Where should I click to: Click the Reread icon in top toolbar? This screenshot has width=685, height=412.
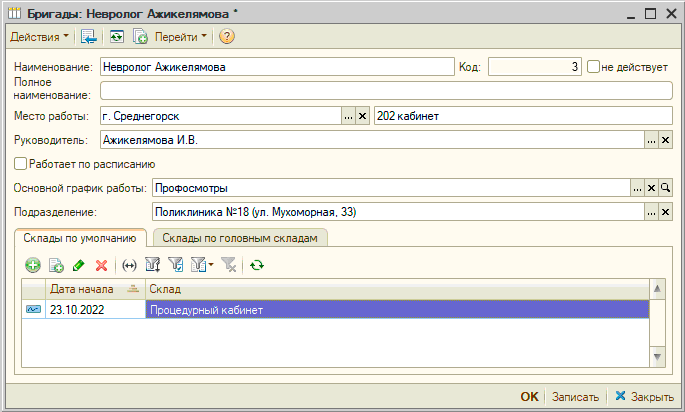click(117, 37)
